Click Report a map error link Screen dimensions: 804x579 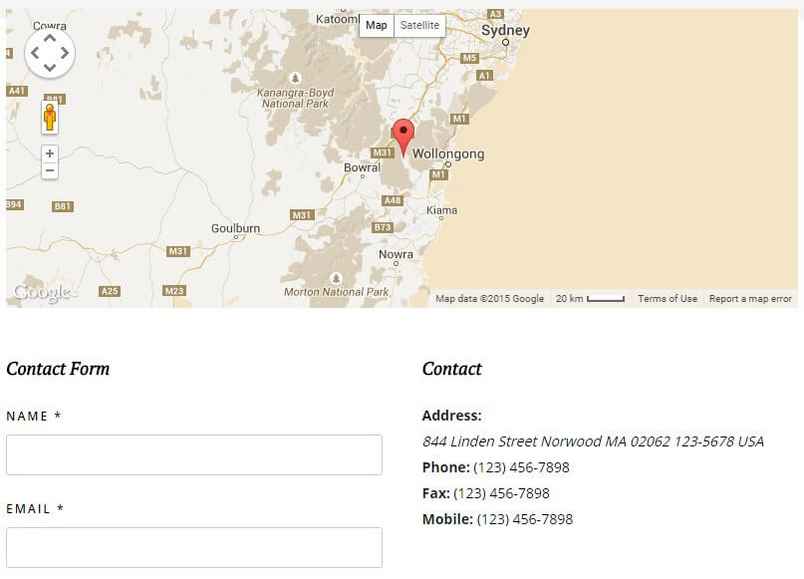tap(750, 299)
